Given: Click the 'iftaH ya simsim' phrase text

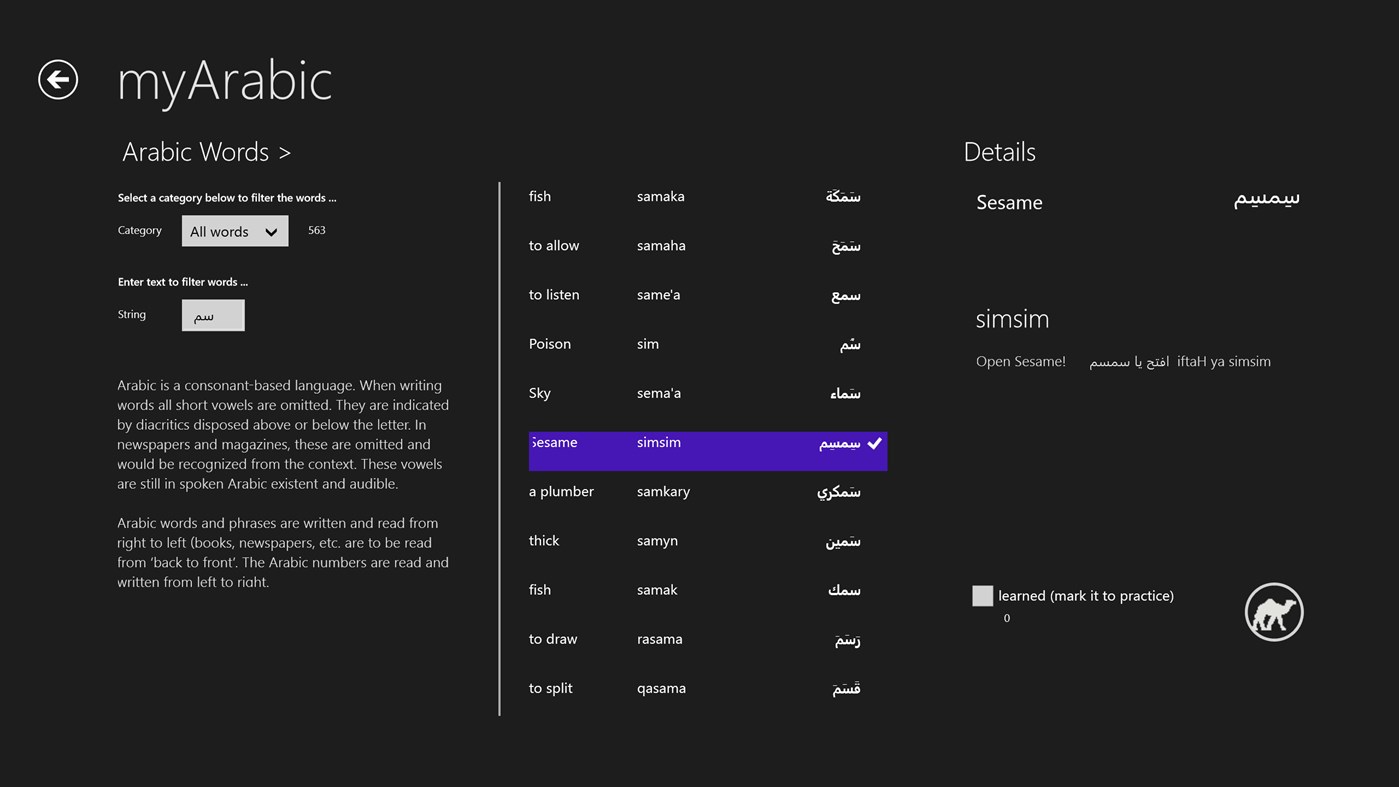Looking at the screenshot, I should coord(1223,361).
